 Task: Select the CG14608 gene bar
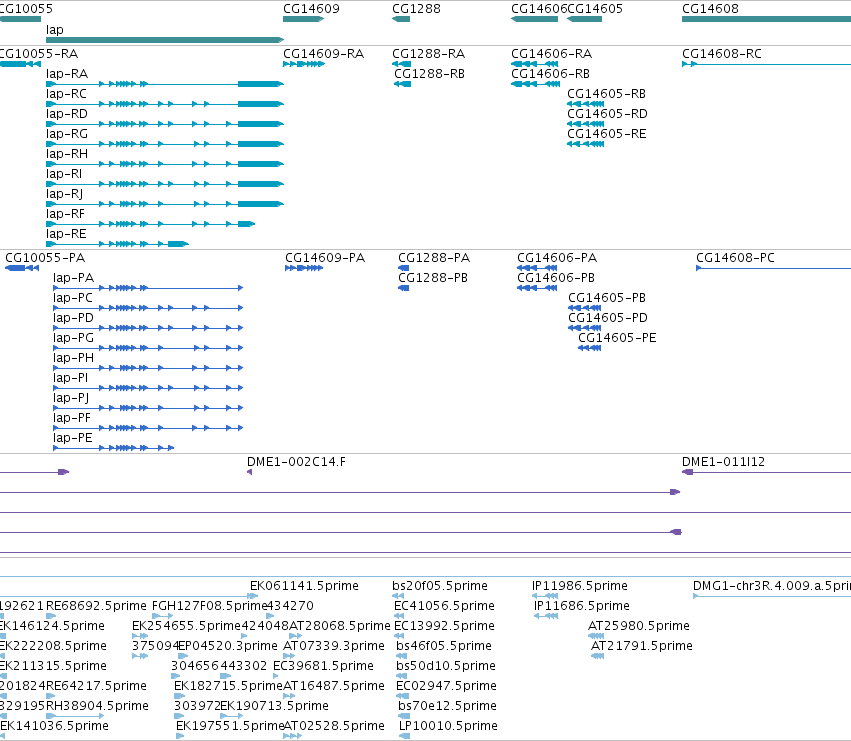[x=766, y=19]
